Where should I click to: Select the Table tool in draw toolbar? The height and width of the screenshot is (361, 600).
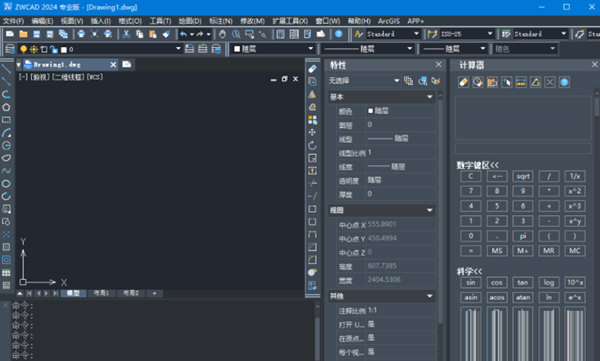tap(6, 273)
